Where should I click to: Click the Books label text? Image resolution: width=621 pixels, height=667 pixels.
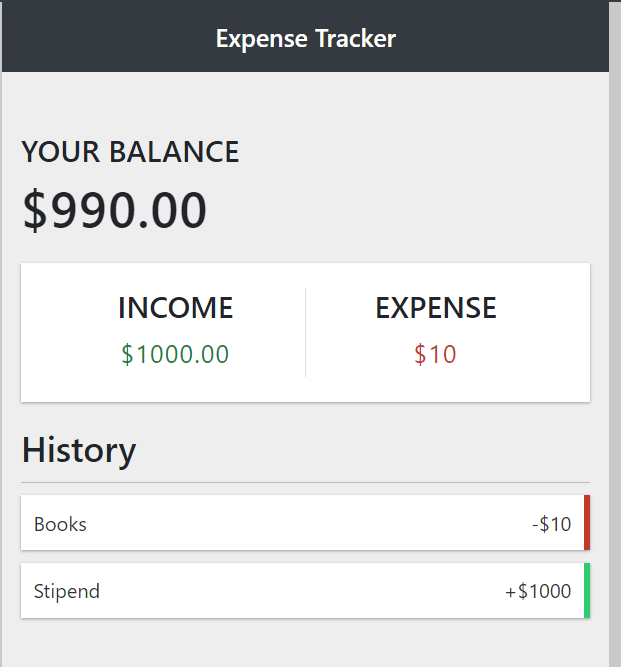pos(60,524)
